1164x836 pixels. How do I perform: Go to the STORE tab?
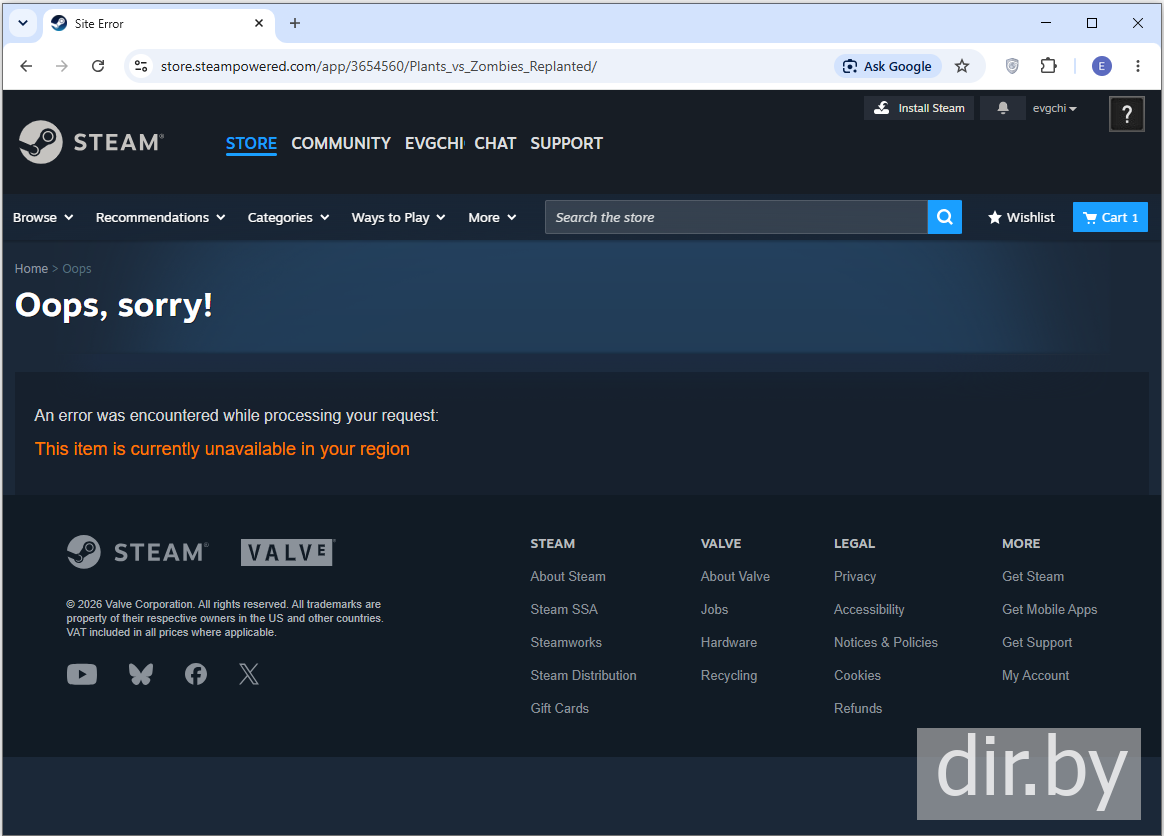[251, 143]
